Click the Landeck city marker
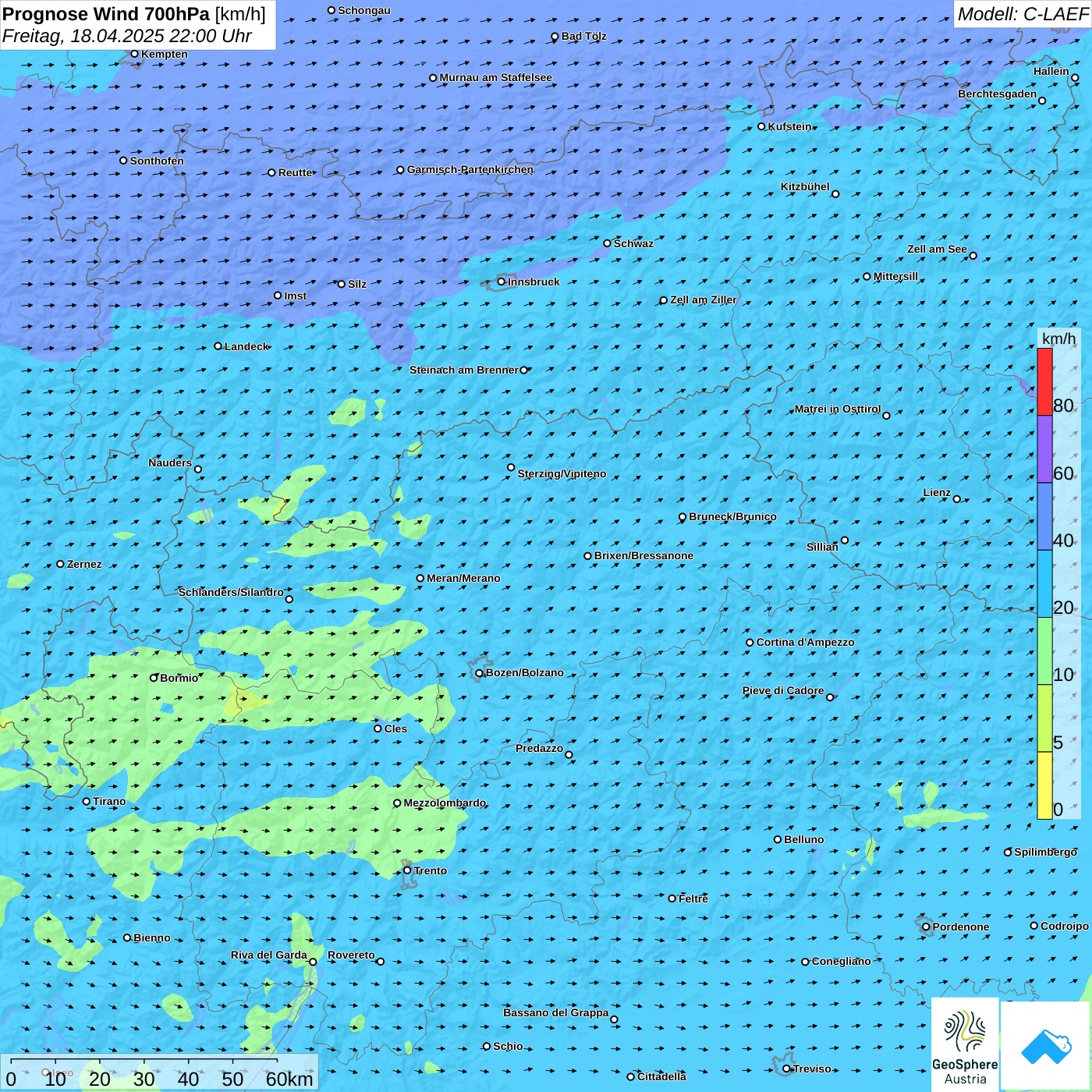 tap(218, 346)
